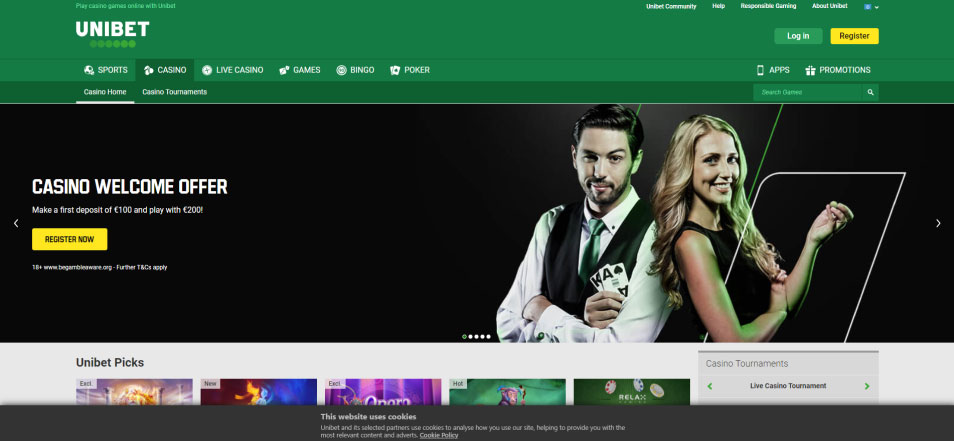954x441 pixels.
Task: Select the fourth carousel dot
Action: point(482,336)
